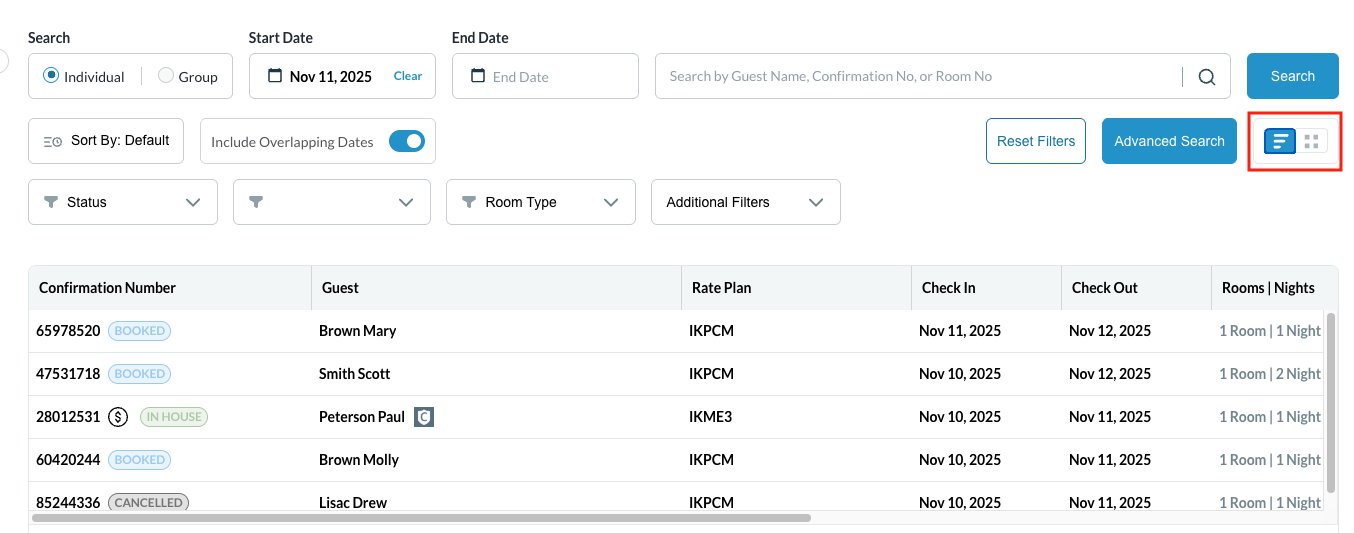The height and width of the screenshot is (533, 1354).
Task: Select the Individual radio button
Action: pyautogui.click(x=51, y=76)
